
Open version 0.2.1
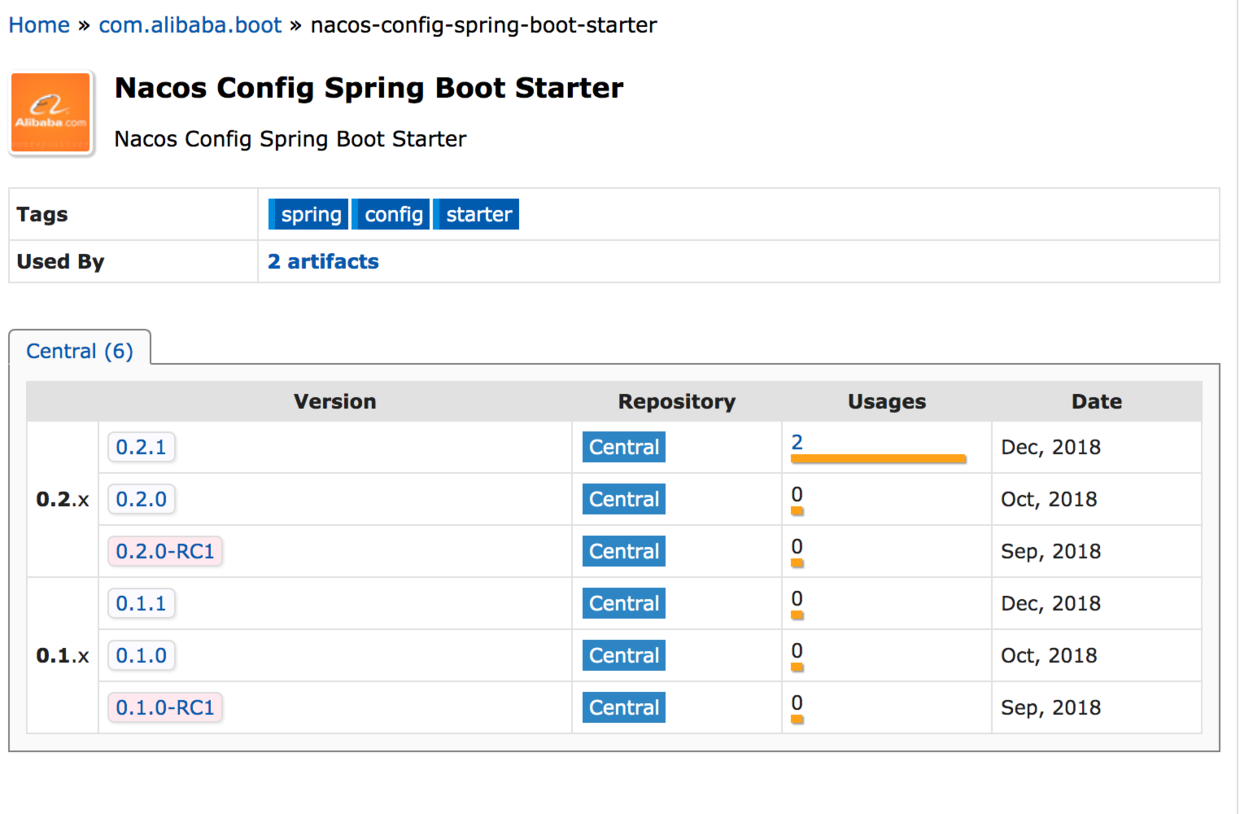point(141,448)
